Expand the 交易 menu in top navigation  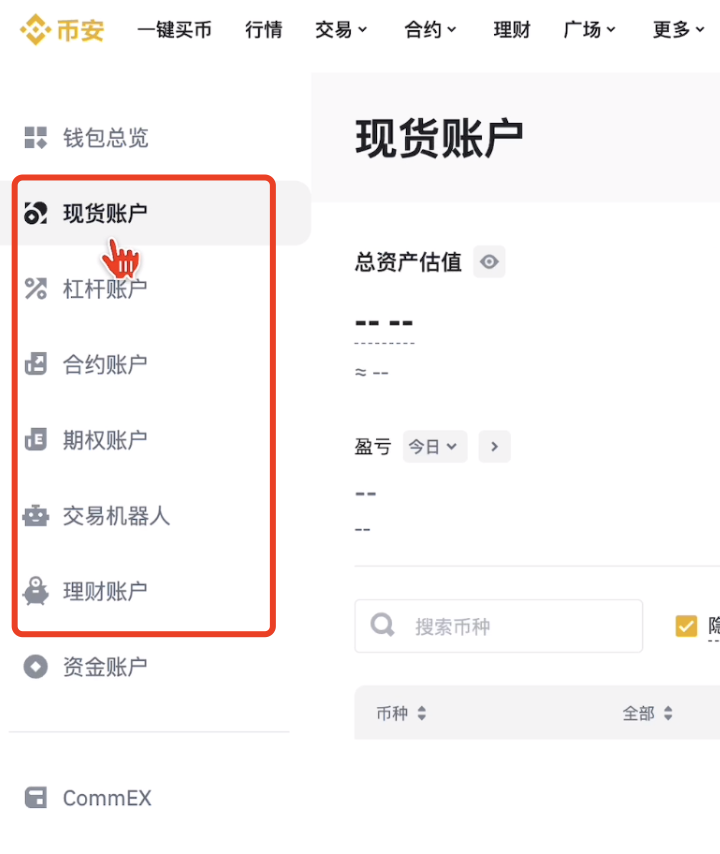(x=341, y=29)
